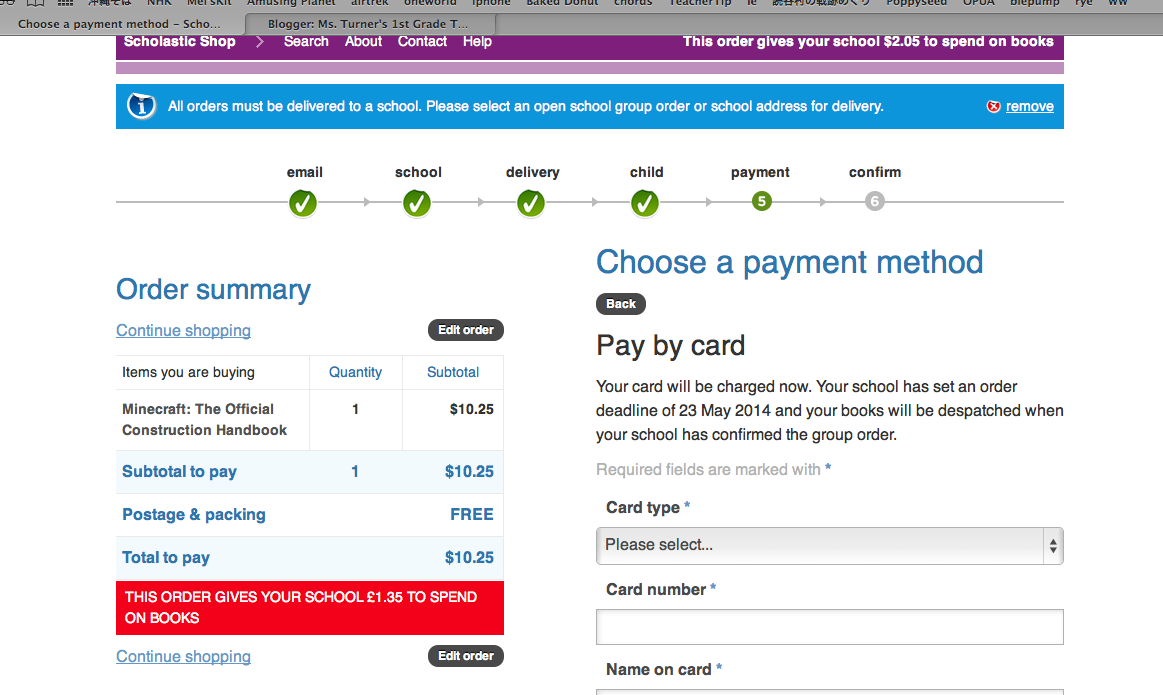
Task: Click the info icon in blue notice
Action: click(142, 105)
